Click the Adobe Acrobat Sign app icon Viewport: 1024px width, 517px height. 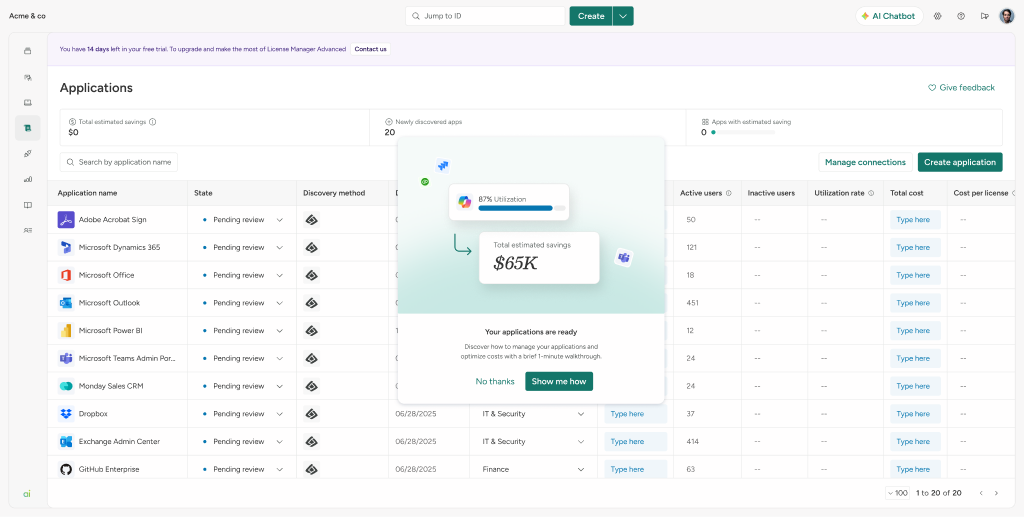click(x=66, y=220)
